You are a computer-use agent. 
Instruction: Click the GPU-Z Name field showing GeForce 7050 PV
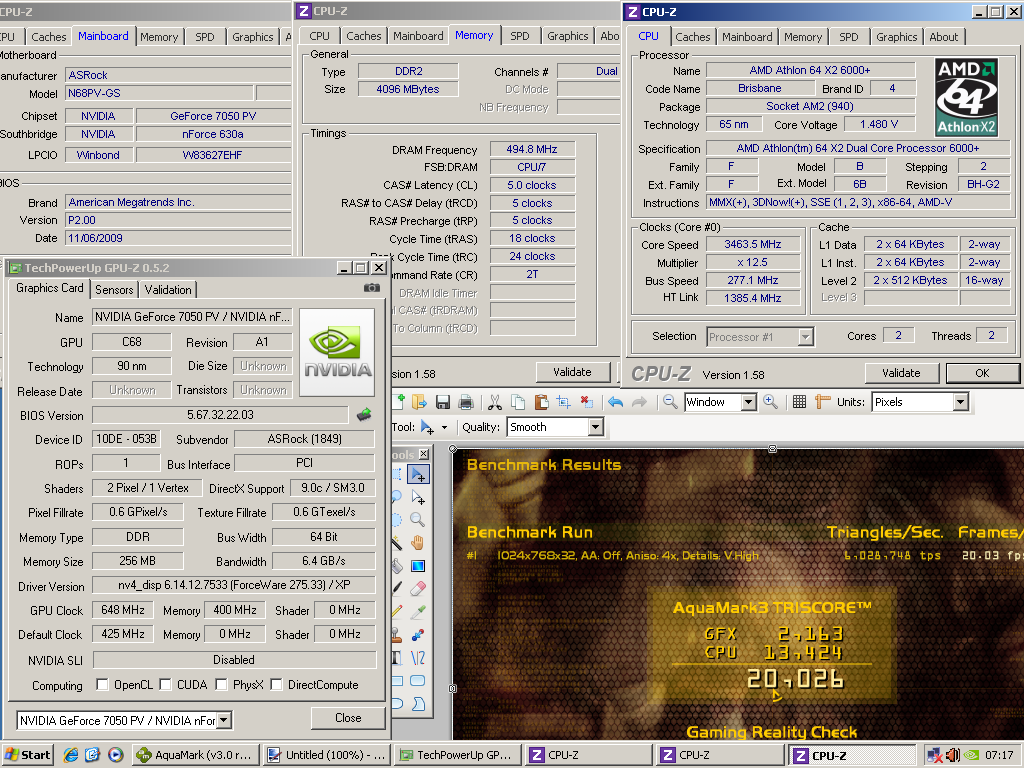[x=192, y=317]
